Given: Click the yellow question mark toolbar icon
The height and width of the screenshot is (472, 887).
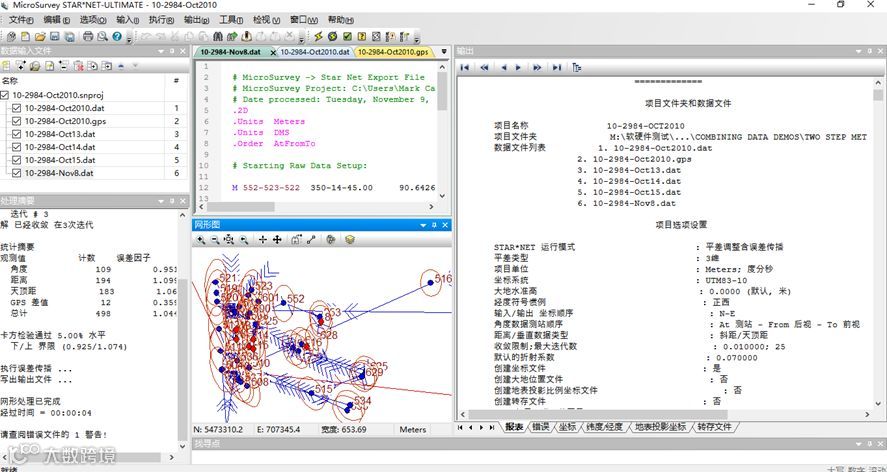Looking at the screenshot, I should pyautogui.click(x=362, y=37).
